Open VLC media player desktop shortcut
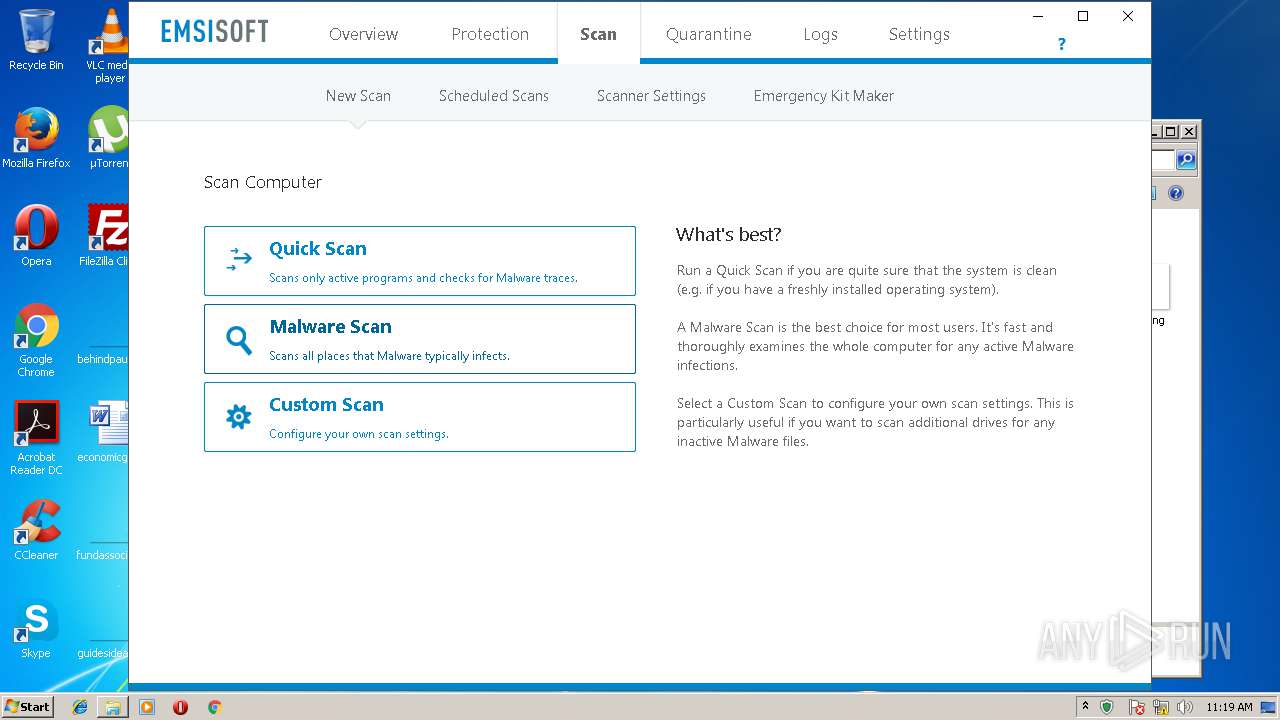This screenshot has height=720, width=1280. 109,46
